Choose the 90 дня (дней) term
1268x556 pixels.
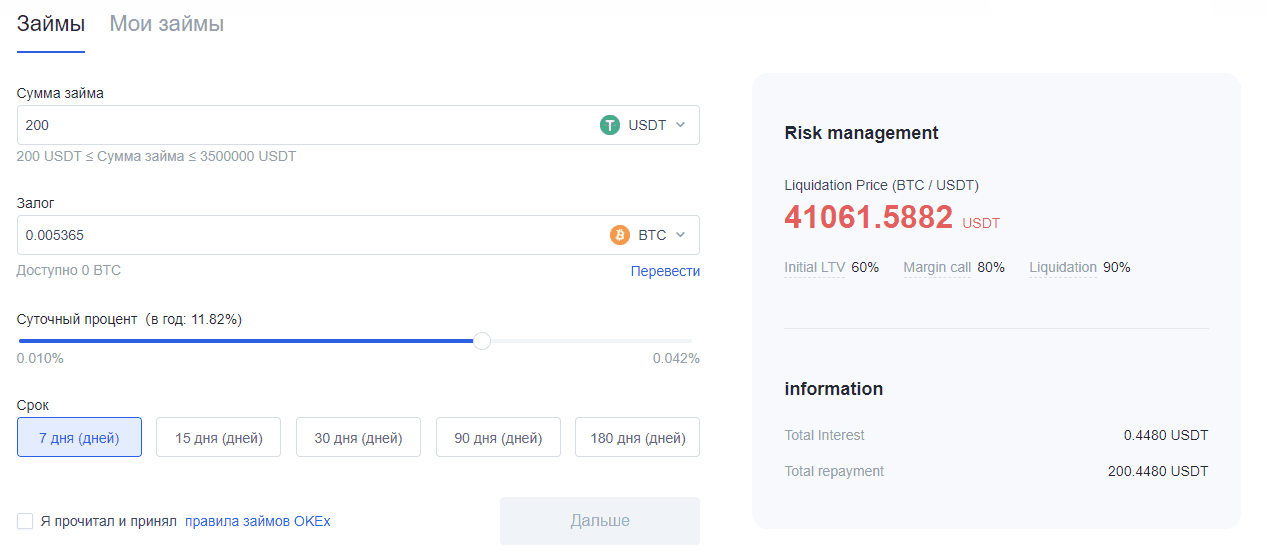pos(498,437)
